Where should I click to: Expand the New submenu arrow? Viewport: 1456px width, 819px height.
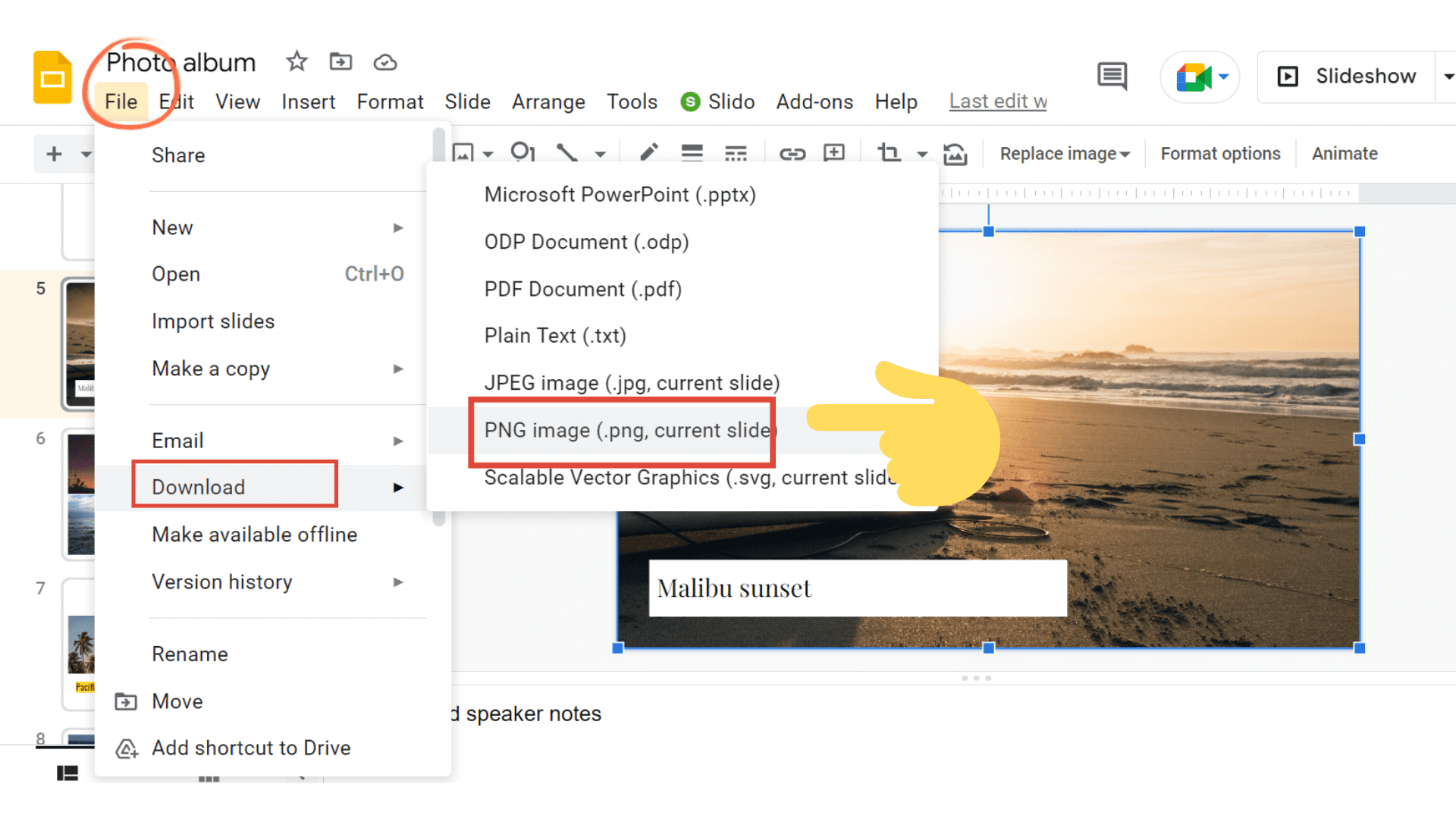point(397,226)
